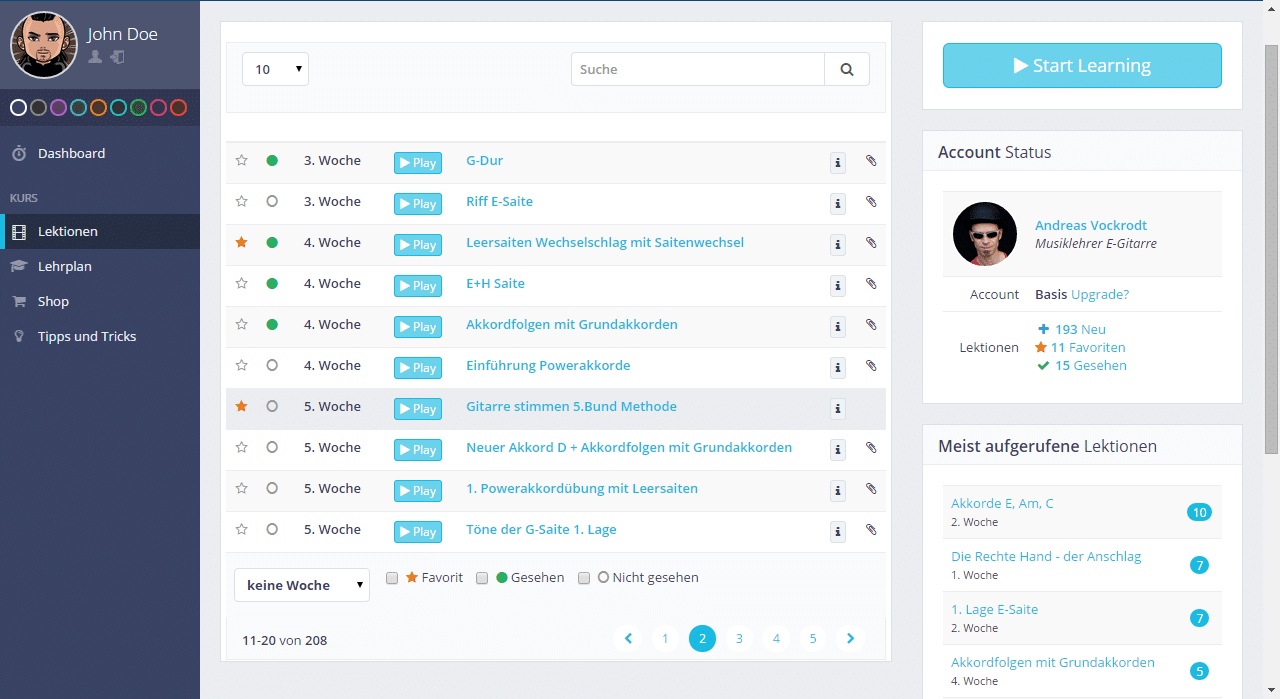Open Andreas Vockrodt profile link

(x=1091, y=225)
